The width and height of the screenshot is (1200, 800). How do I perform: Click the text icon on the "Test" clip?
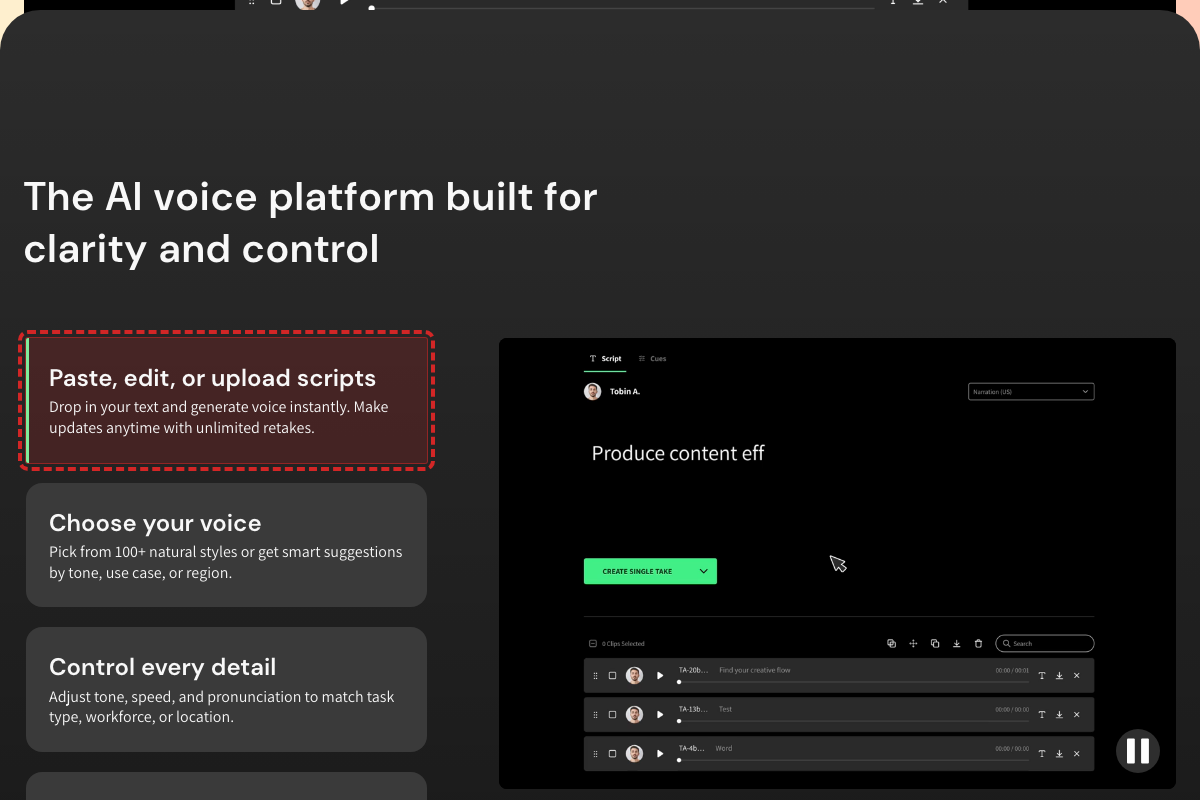(x=1042, y=715)
